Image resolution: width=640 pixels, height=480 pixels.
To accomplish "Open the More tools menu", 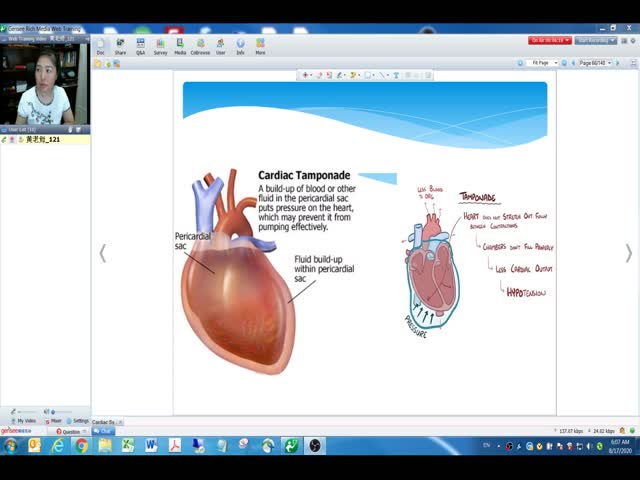I will [260, 47].
